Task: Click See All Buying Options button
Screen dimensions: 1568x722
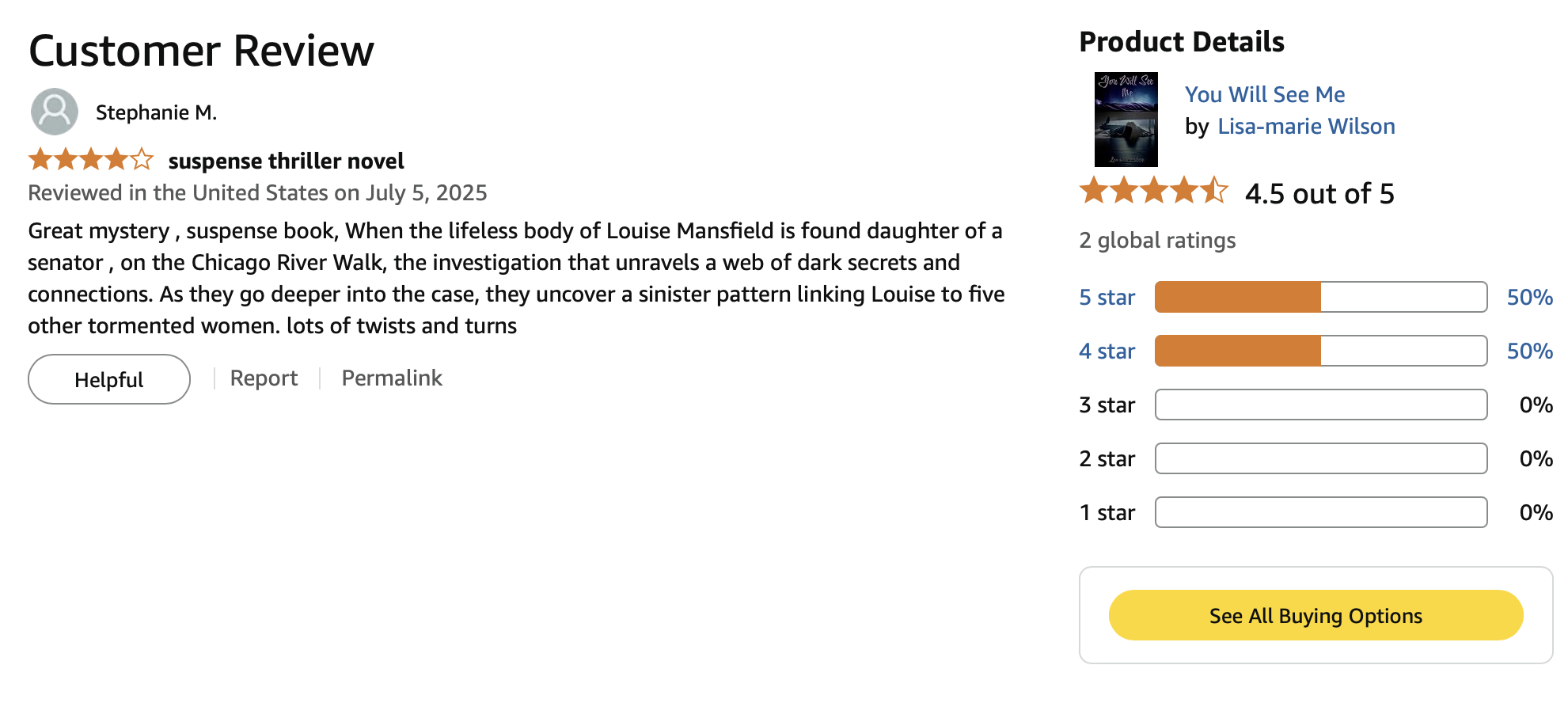Action: 1316,615
